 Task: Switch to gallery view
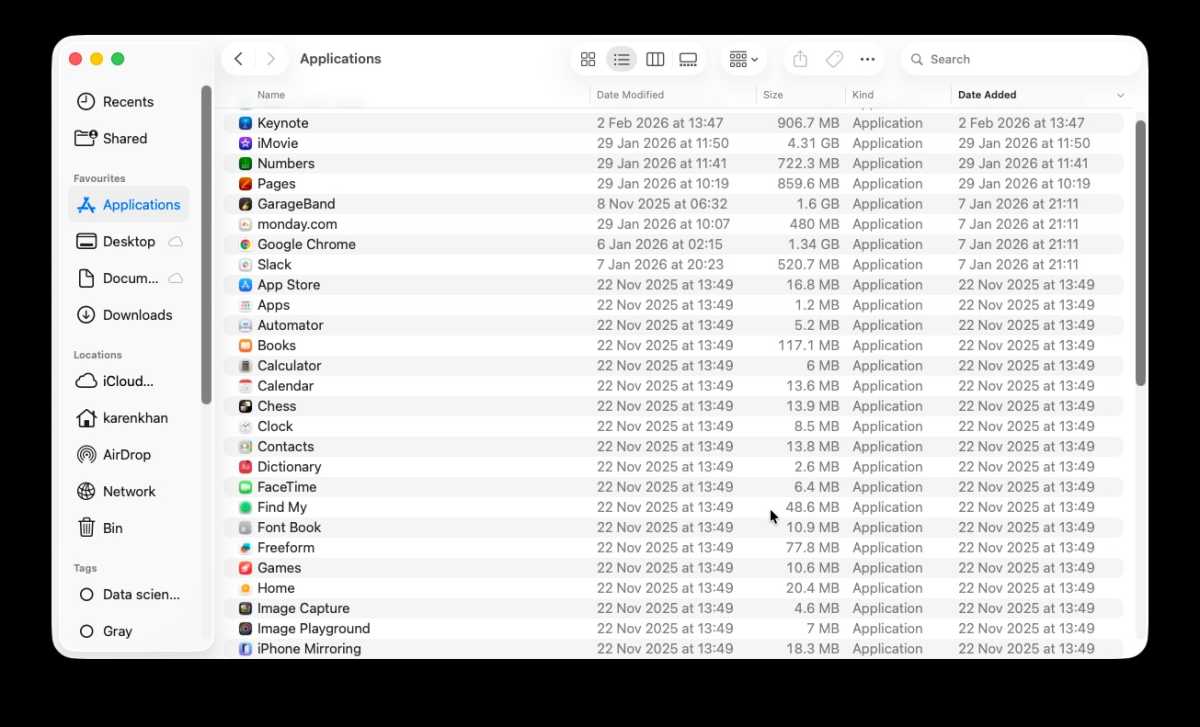coord(688,59)
